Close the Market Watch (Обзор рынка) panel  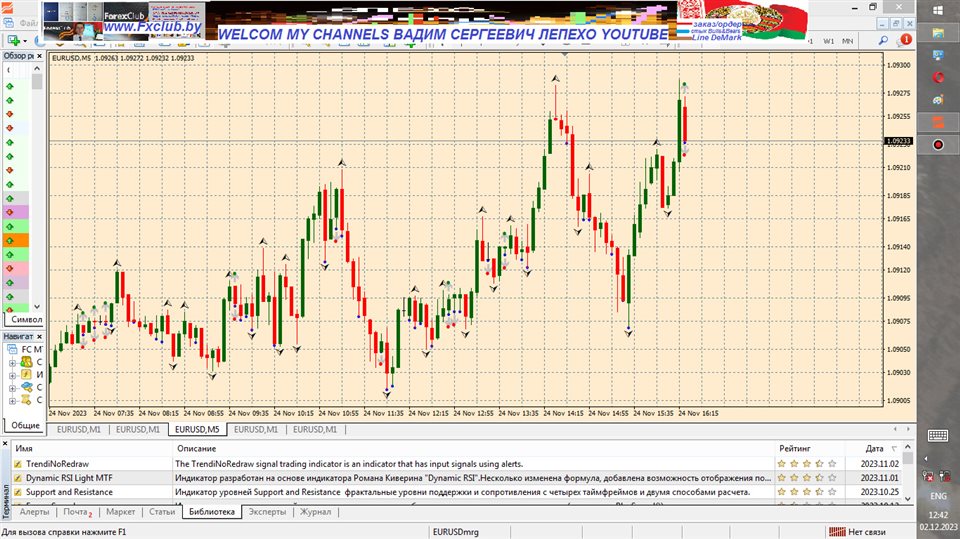click(39, 56)
